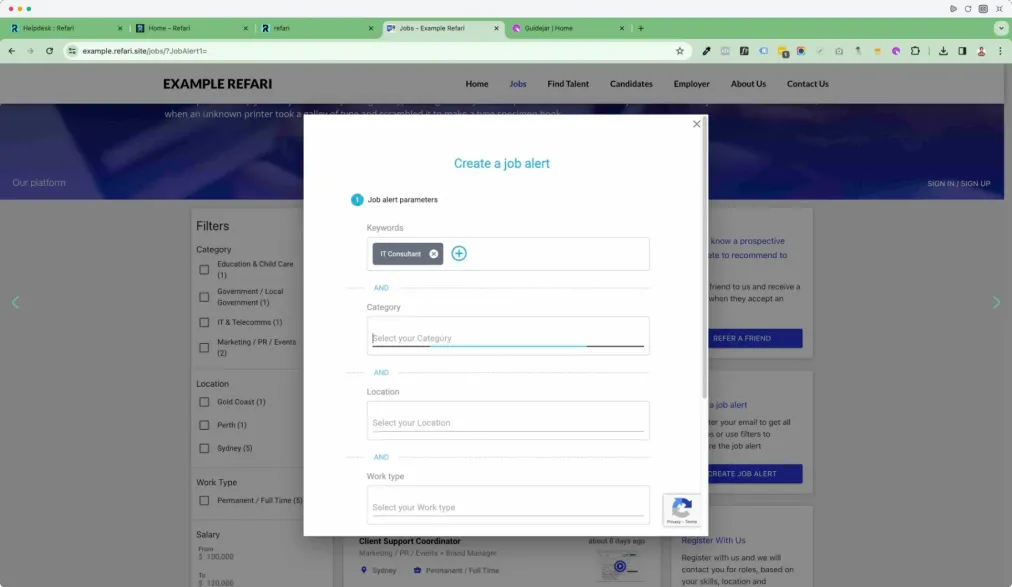Open the browser extensions puzzle icon
This screenshot has width=1012, height=587.
pyautogui.click(x=915, y=51)
